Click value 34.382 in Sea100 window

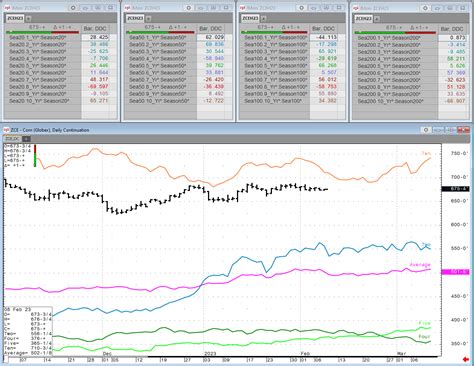[x=327, y=100]
